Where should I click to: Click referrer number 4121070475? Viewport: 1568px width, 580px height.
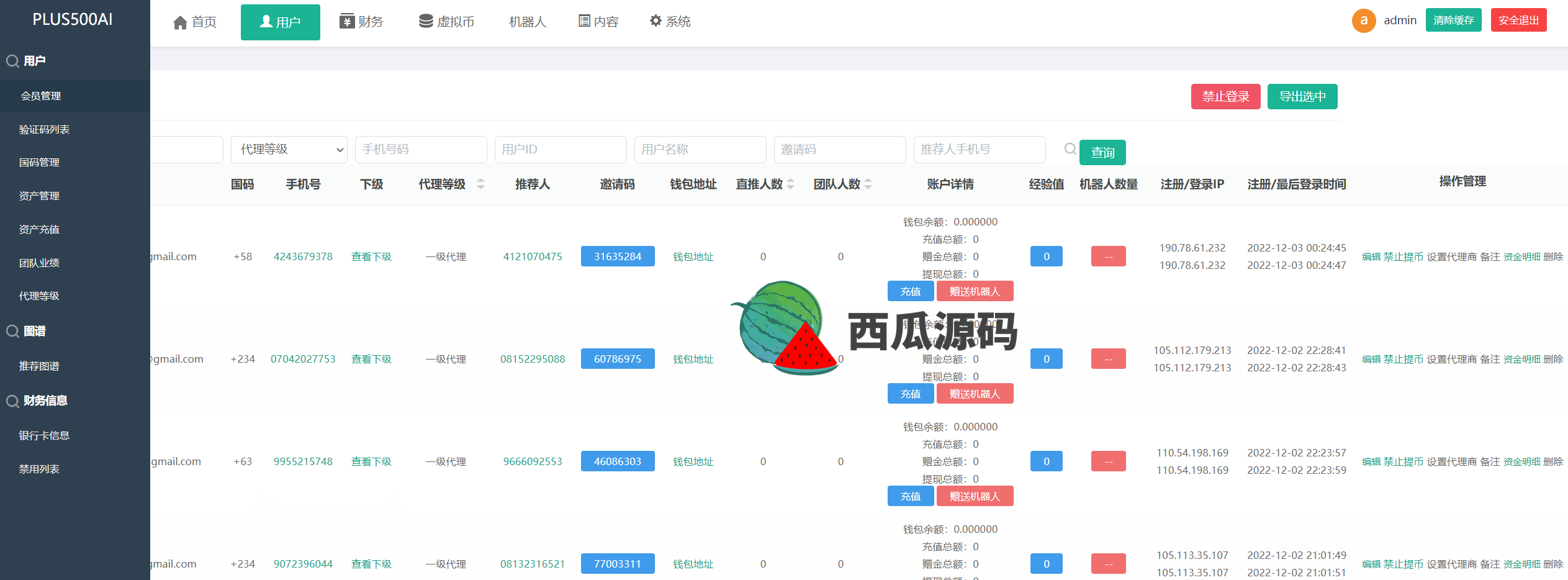click(533, 256)
